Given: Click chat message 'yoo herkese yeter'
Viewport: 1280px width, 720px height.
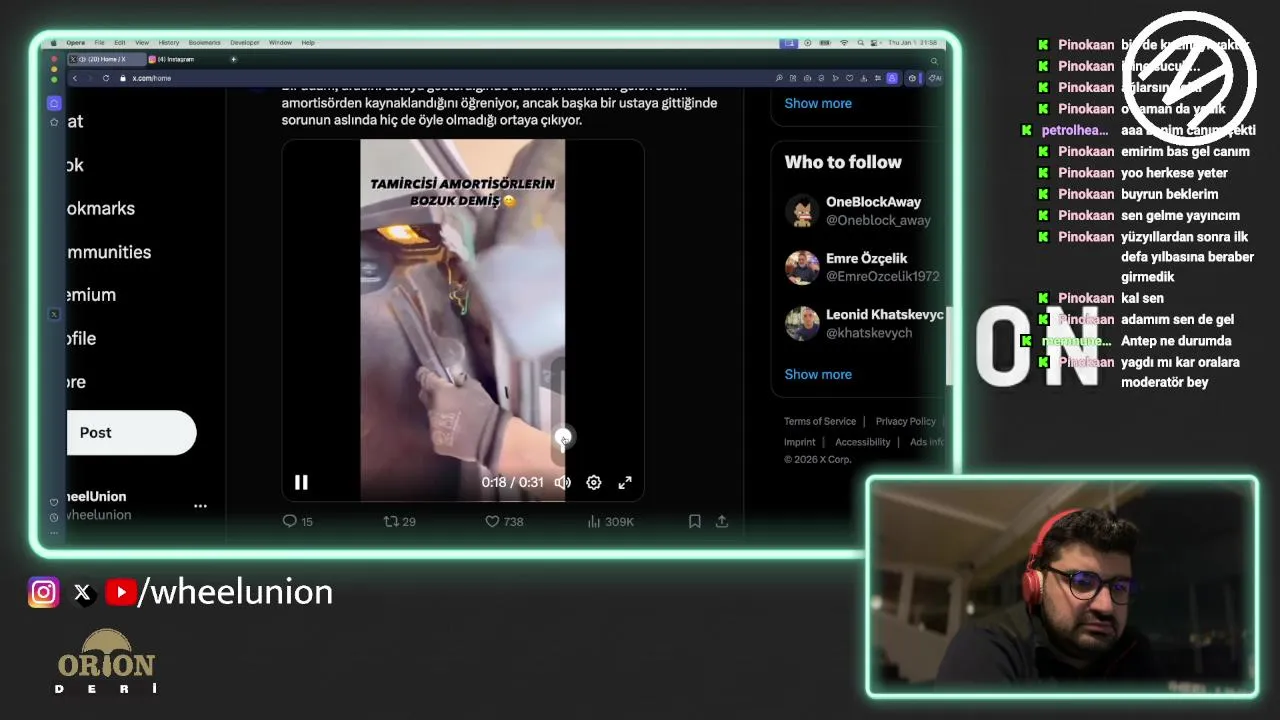Looking at the screenshot, I should click(1174, 173).
